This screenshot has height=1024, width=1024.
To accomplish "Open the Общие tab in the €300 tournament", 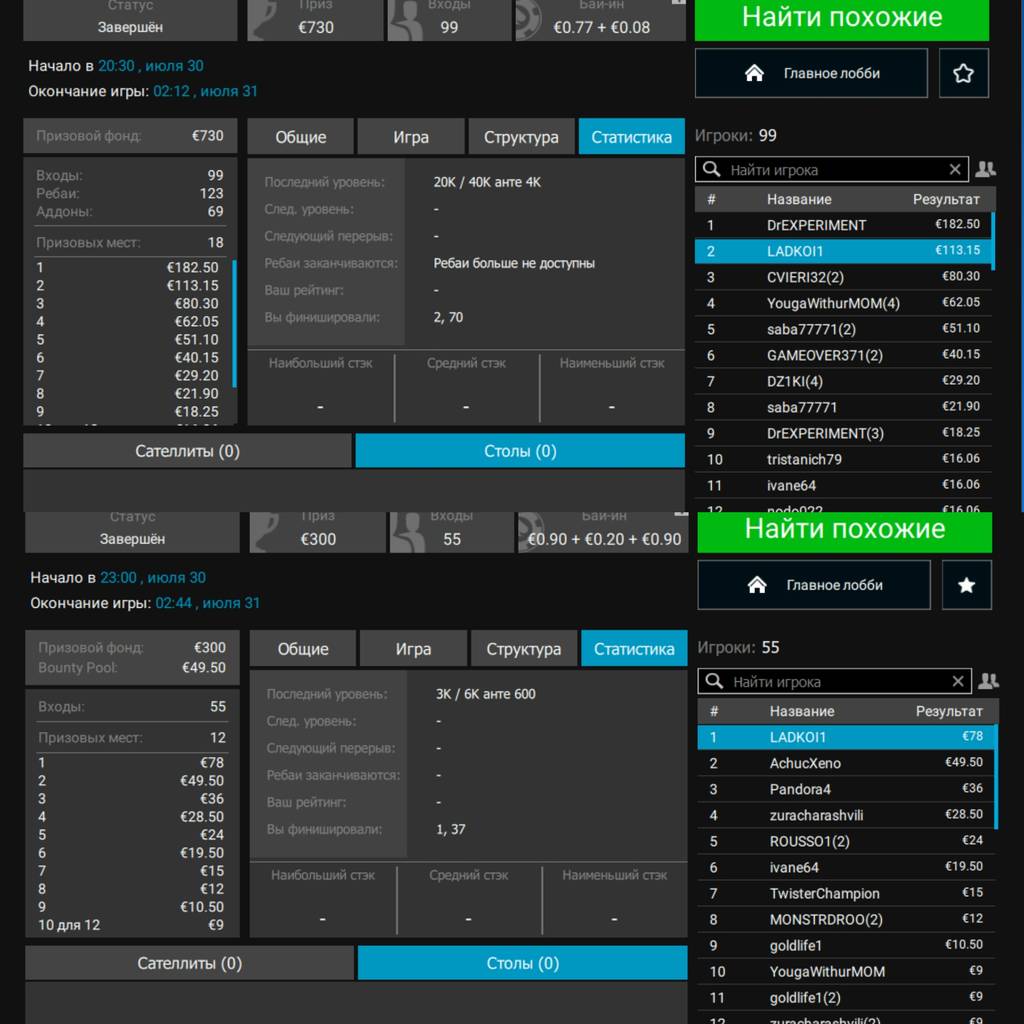I will pyautogui.click(x=303, y=648).
